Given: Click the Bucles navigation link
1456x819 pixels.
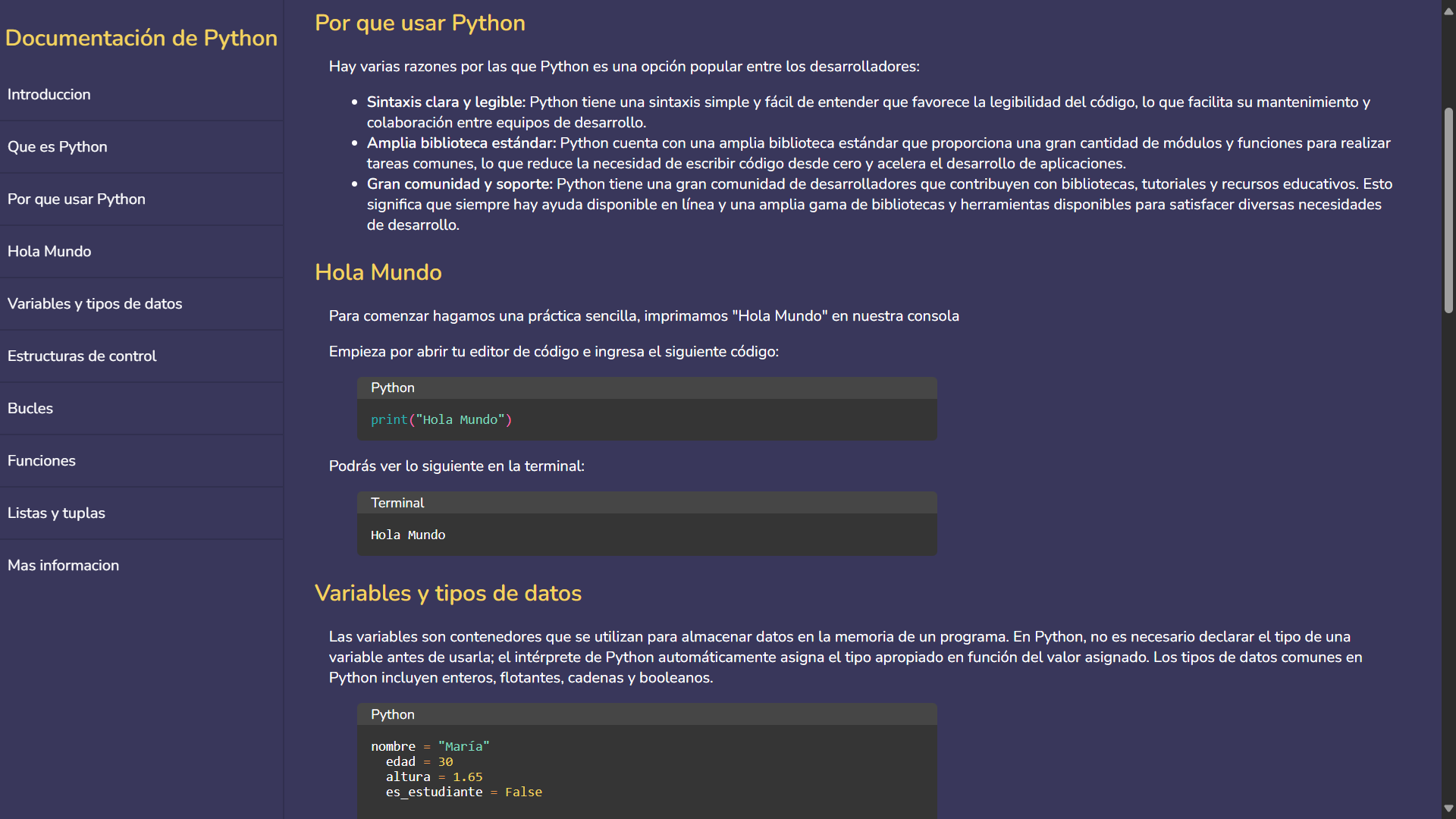Looking at the screenshot, I should click(x=142, y=409).
